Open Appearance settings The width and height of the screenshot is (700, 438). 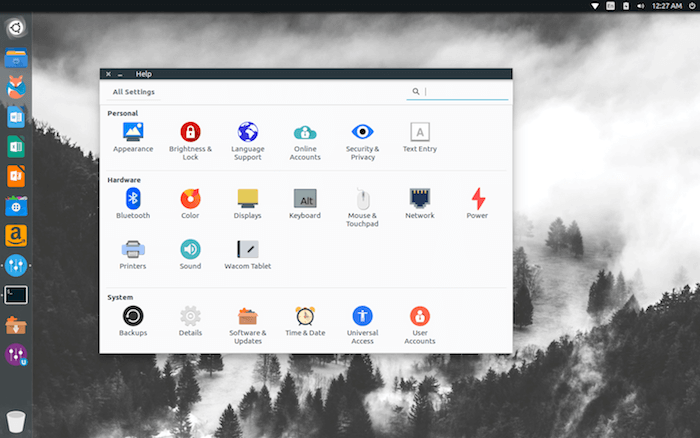pyautogui.click(x=133, y=138)
